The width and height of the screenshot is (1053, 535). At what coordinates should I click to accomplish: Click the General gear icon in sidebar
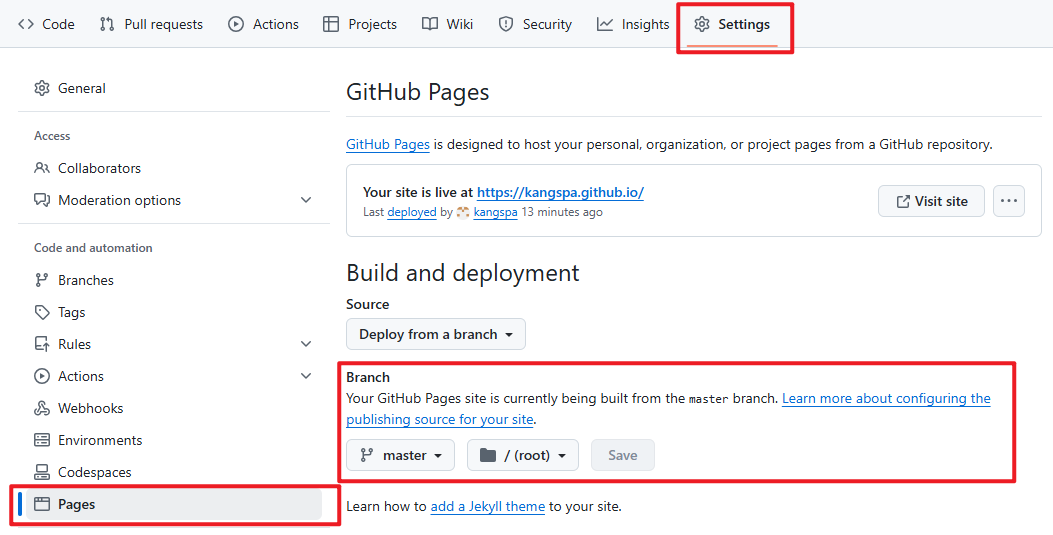(42, 88)
